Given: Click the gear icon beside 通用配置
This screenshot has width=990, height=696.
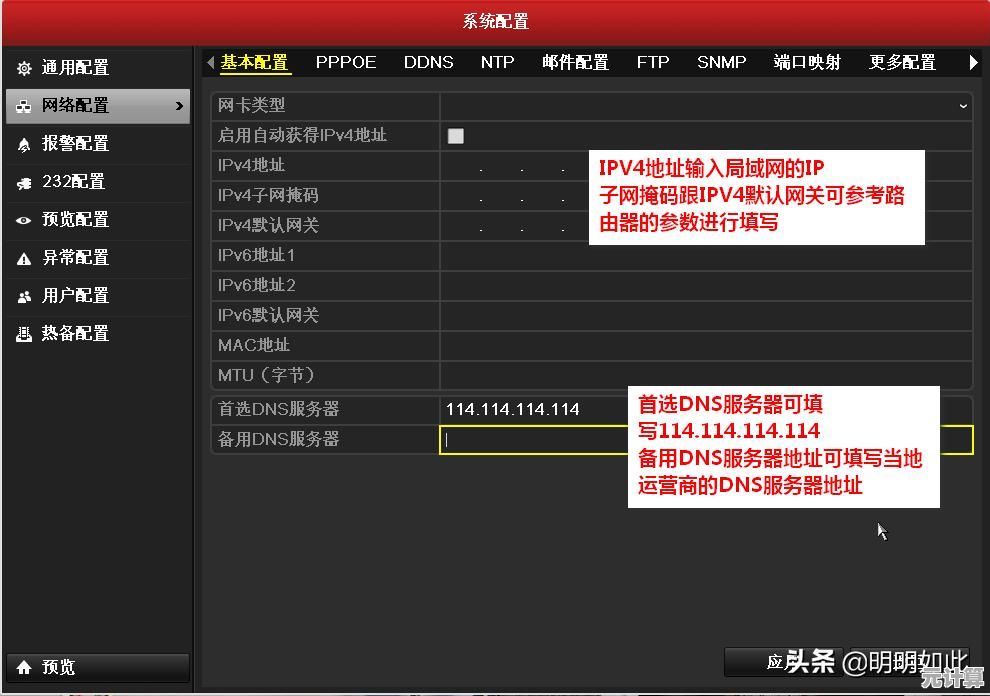Looking at the screenshot, I should pos(24,68).
